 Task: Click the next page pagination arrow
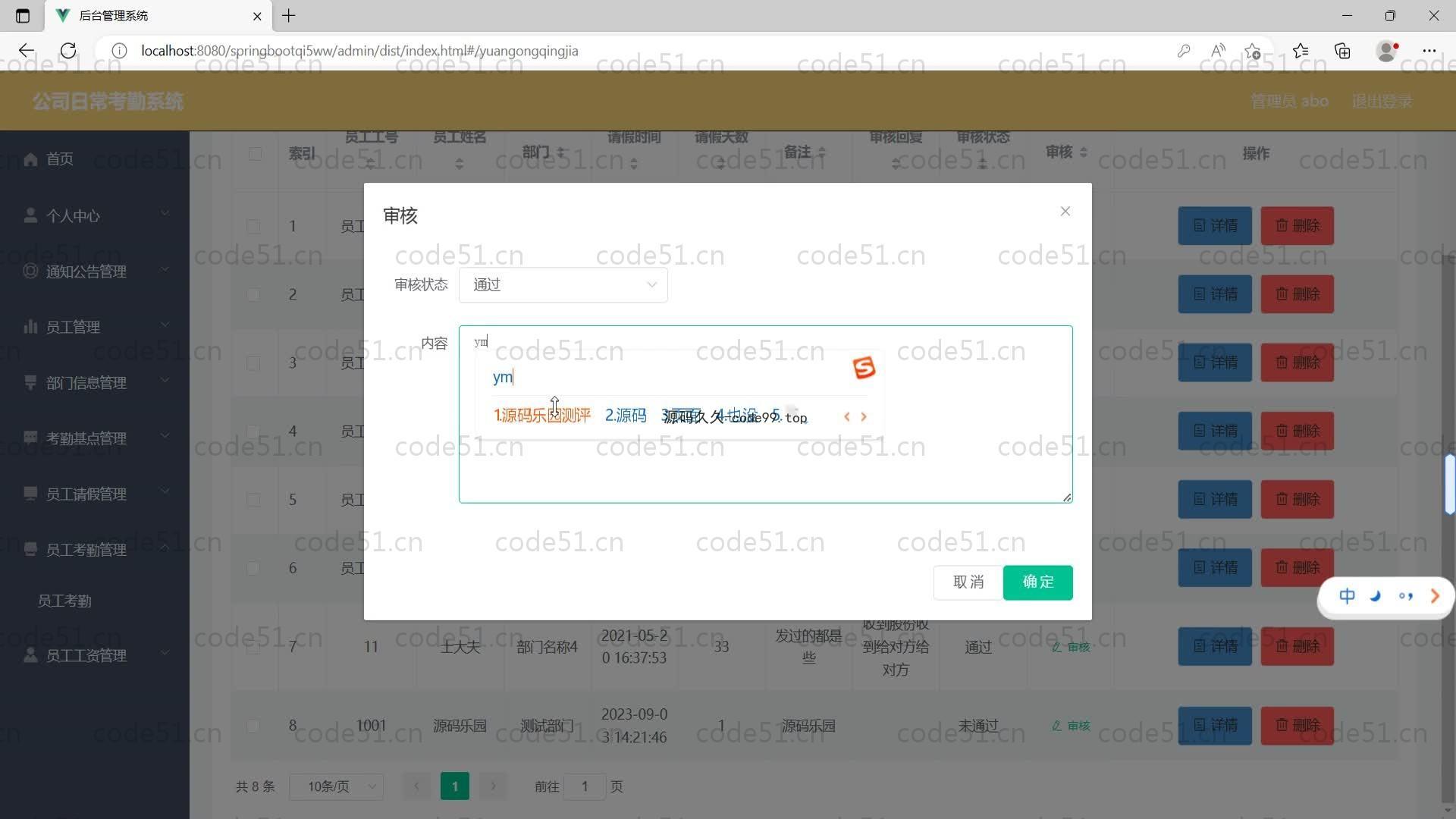point(493,787)
